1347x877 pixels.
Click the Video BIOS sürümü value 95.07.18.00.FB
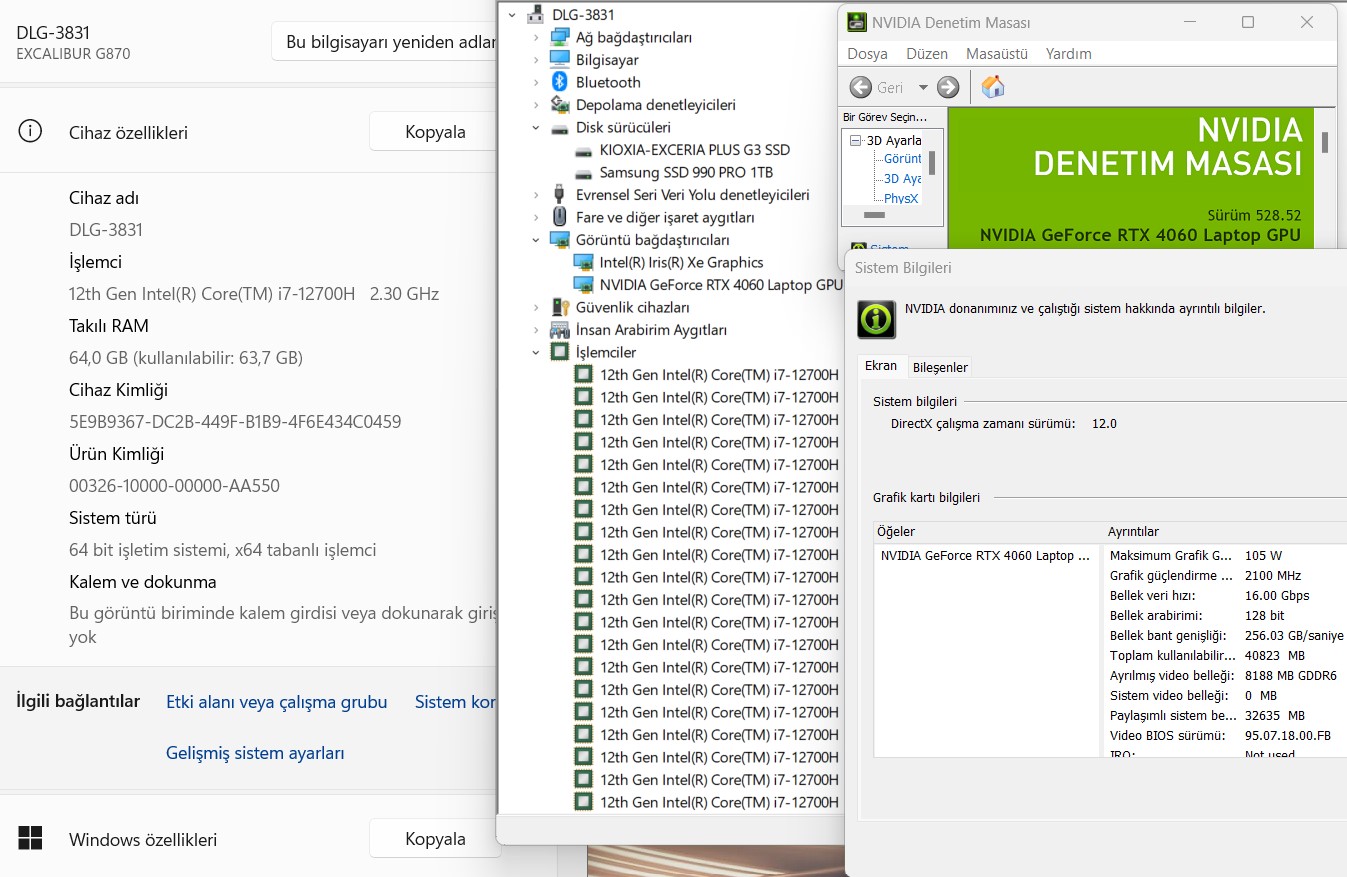1288,736
